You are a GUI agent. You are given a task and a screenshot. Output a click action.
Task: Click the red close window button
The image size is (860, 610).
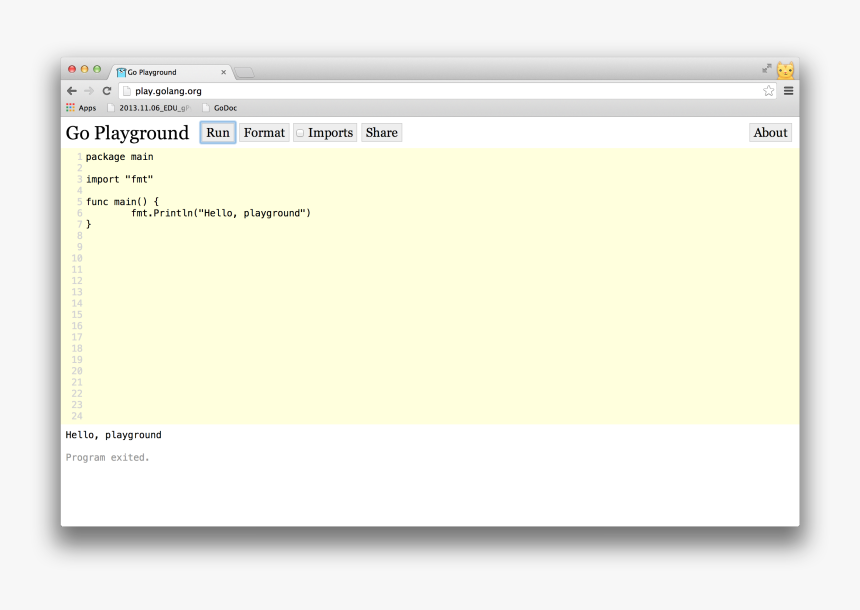pos(72,69)
